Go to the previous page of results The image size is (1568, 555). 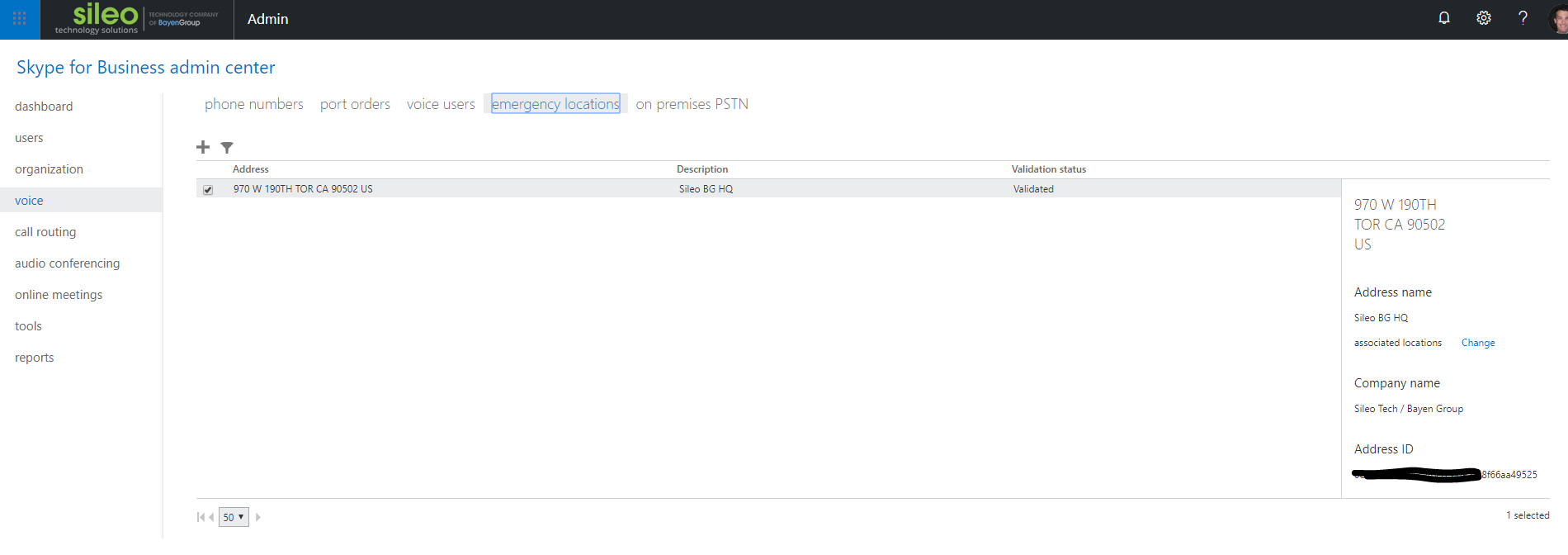pos(211,517)
